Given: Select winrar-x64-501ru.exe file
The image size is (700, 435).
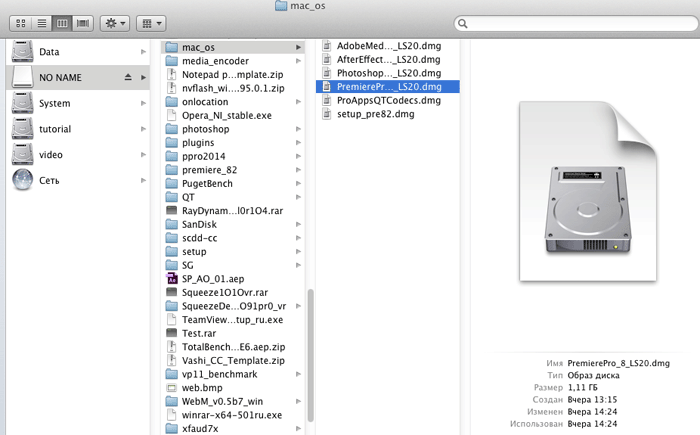Looking at the screenshot, I should click(x=233, y=415).
